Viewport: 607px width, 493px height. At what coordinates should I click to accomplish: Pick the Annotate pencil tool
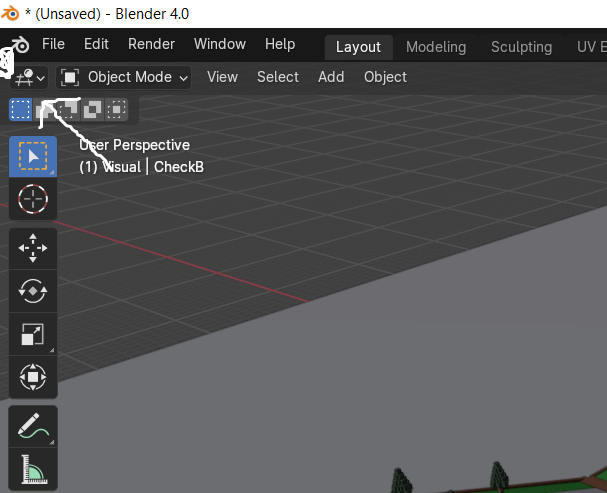[33, 426]
